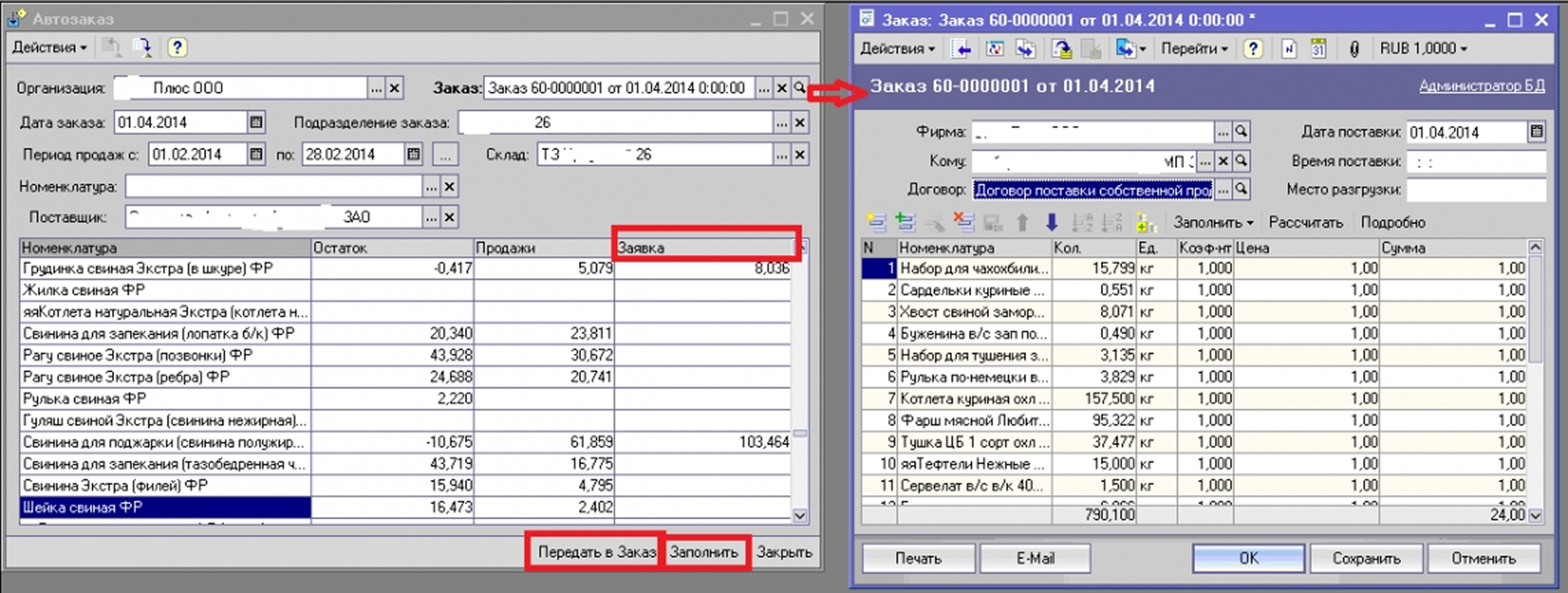
Task: Open Действия menu in Заказ window
Action: pos(897,49)
